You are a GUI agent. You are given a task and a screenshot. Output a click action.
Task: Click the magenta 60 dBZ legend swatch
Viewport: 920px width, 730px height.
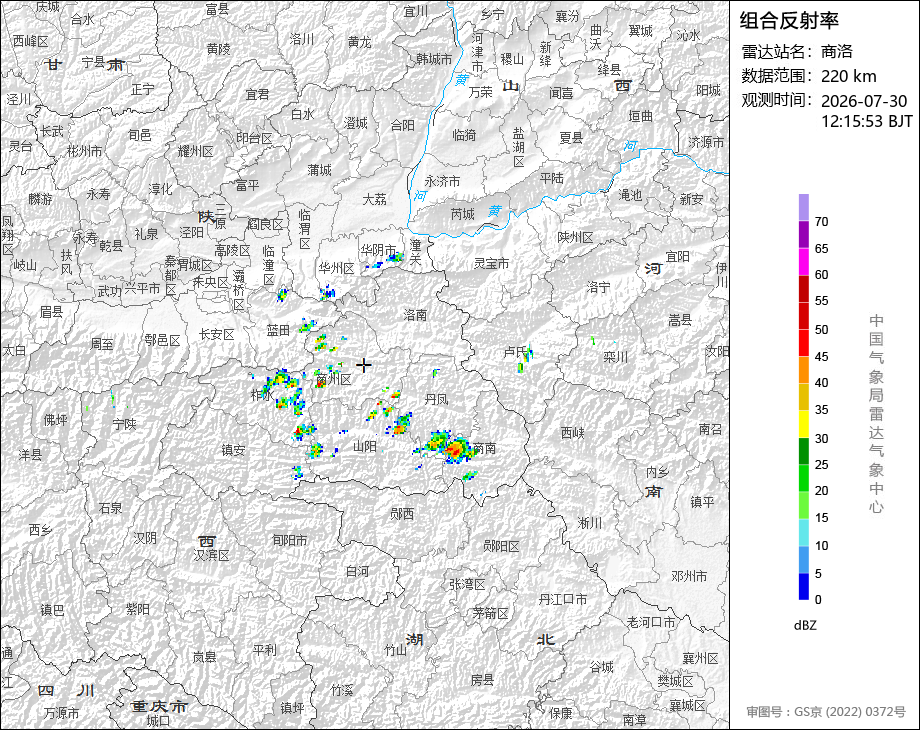tap(804, 262)
